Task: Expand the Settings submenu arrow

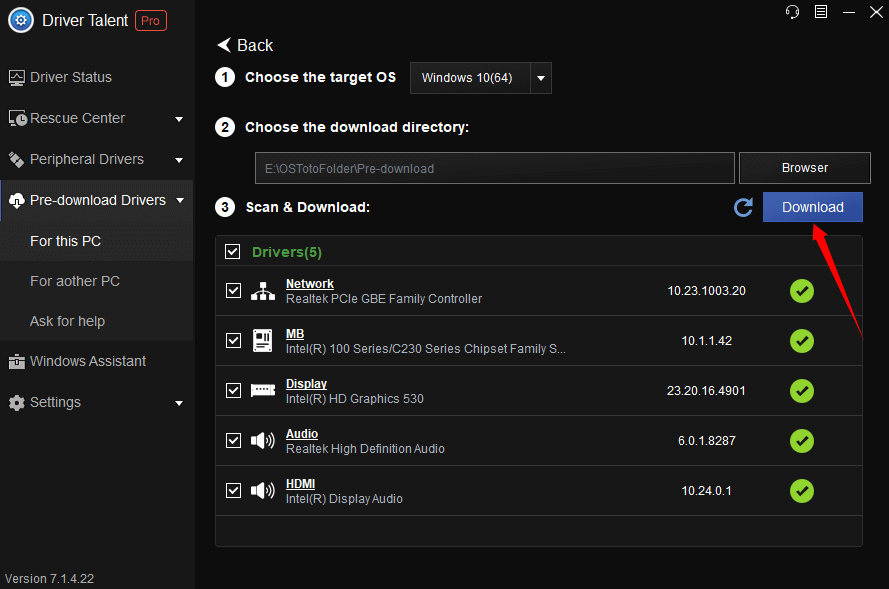Action: click(x=179, y=403)
